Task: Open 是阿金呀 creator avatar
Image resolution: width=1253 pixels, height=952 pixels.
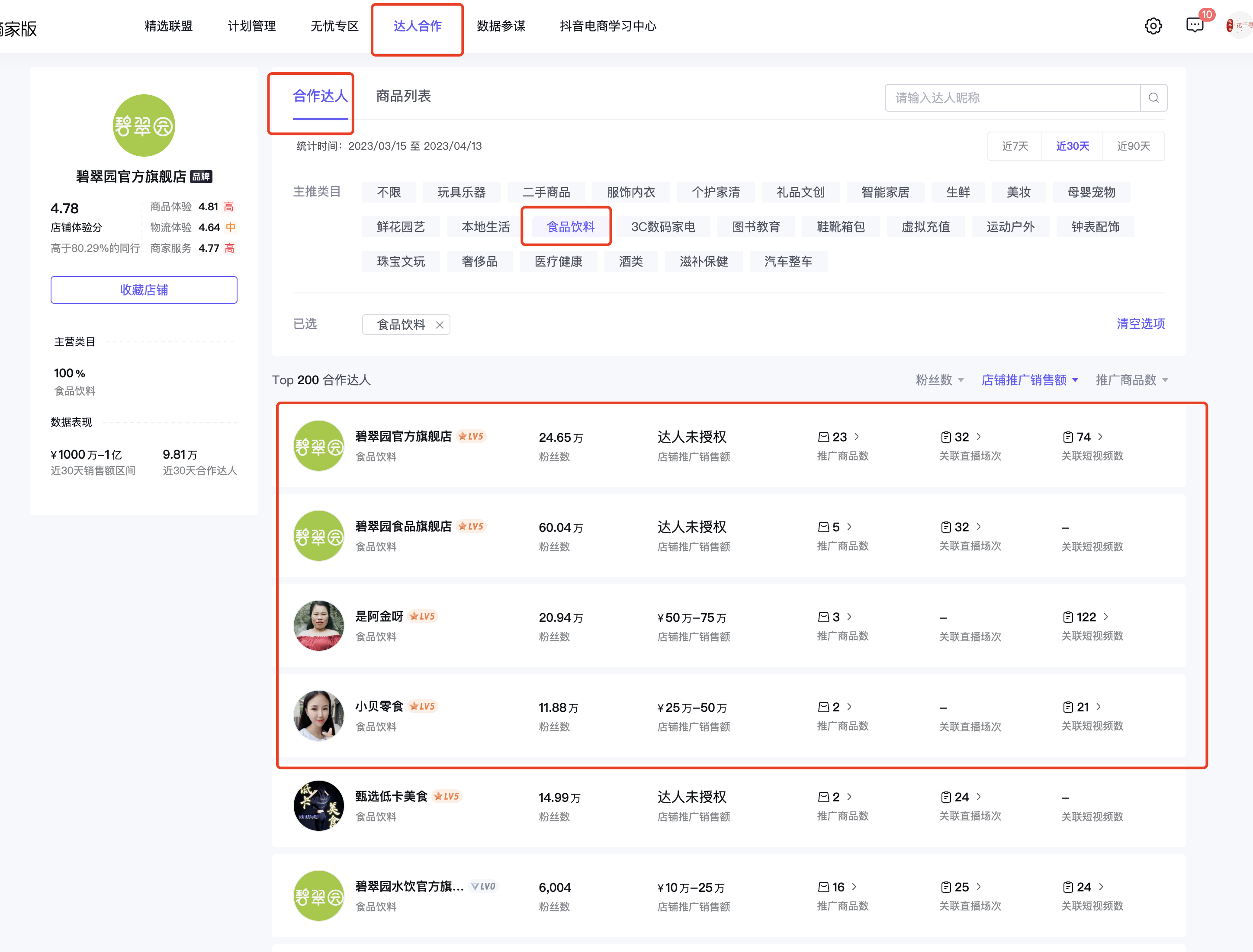Action: tap(319, 626)
